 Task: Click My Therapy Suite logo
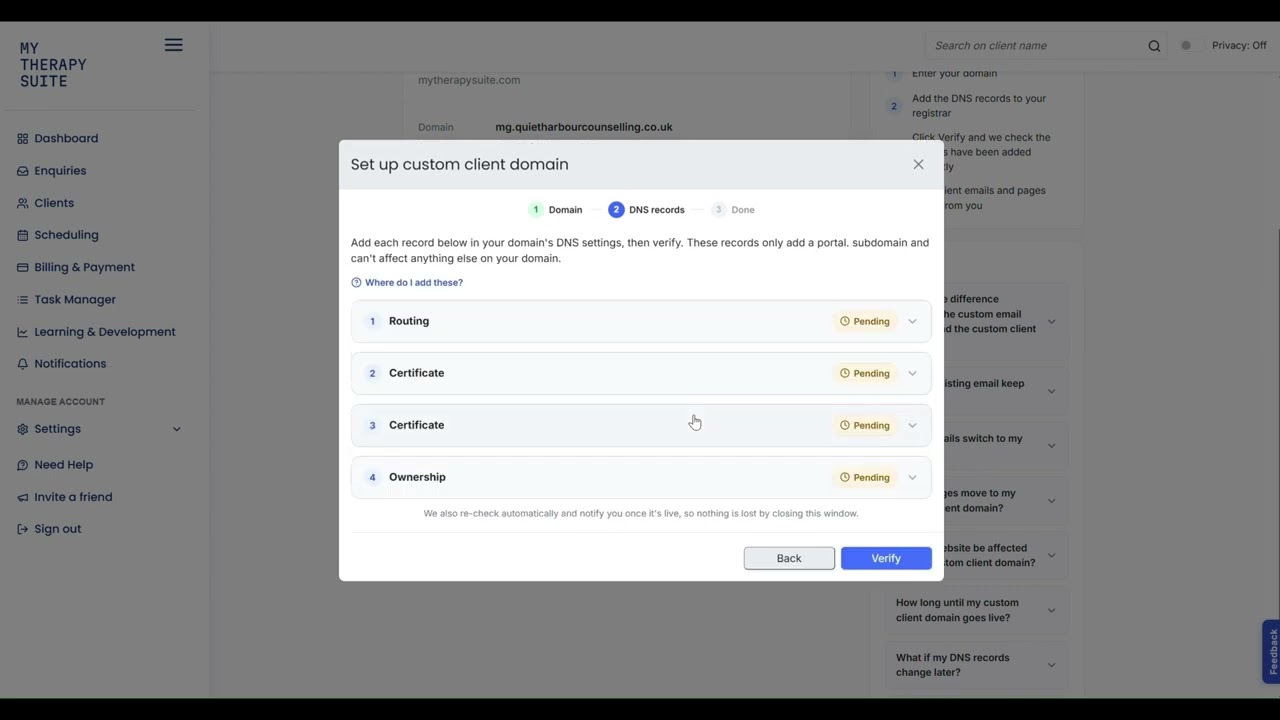(x=53, y=65)
